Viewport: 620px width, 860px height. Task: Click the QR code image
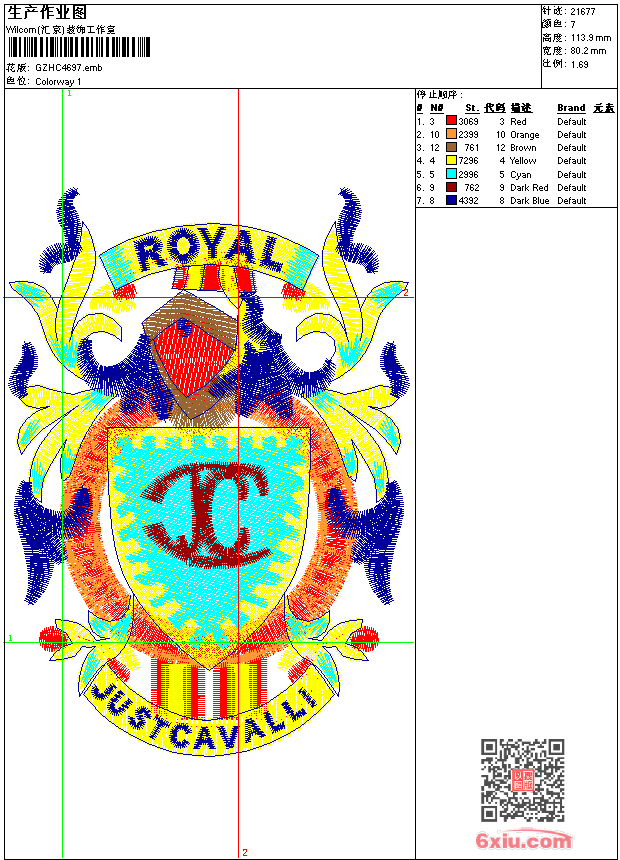523,780
